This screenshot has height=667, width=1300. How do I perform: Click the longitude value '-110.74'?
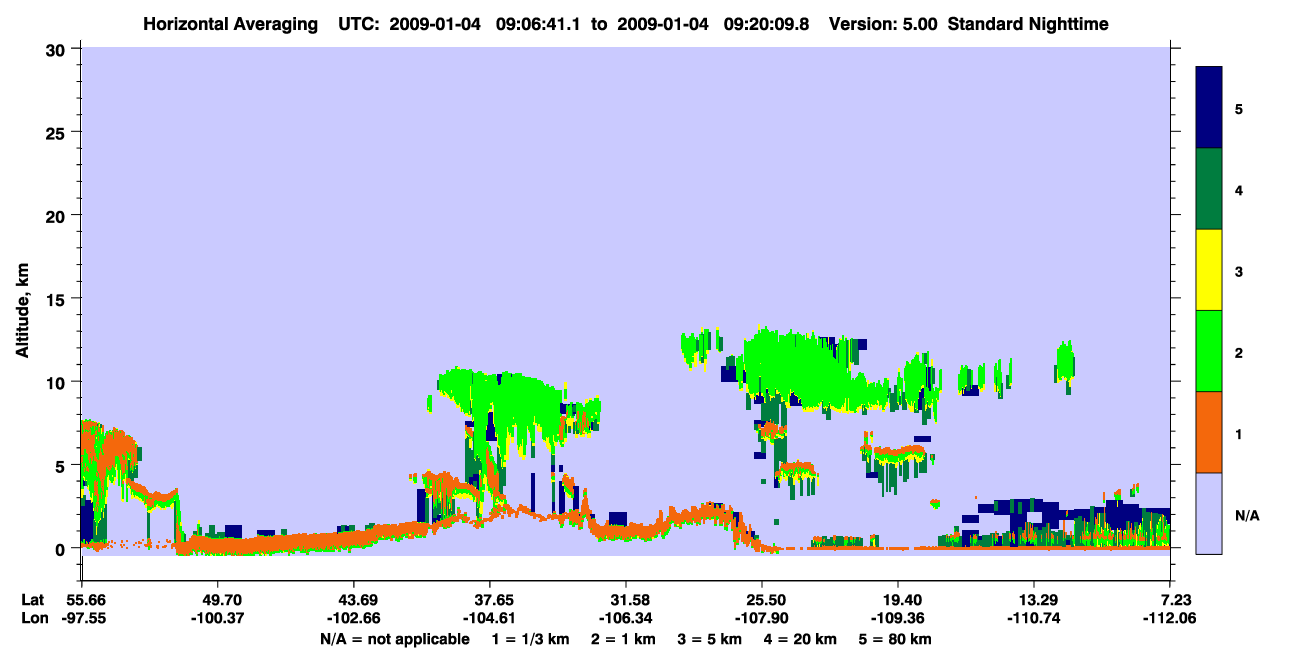tap(1034, 618)
